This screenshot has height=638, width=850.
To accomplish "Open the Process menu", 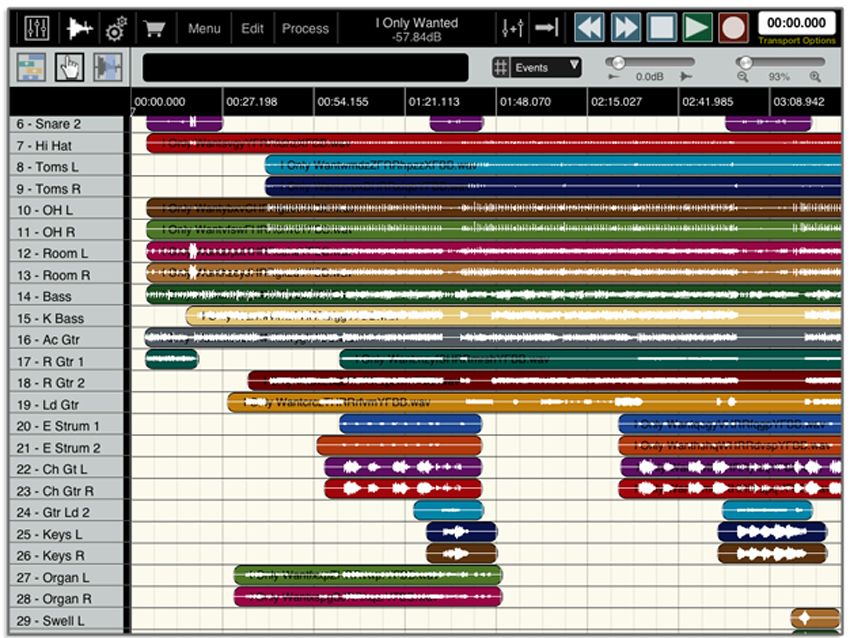I will point(305,28).
